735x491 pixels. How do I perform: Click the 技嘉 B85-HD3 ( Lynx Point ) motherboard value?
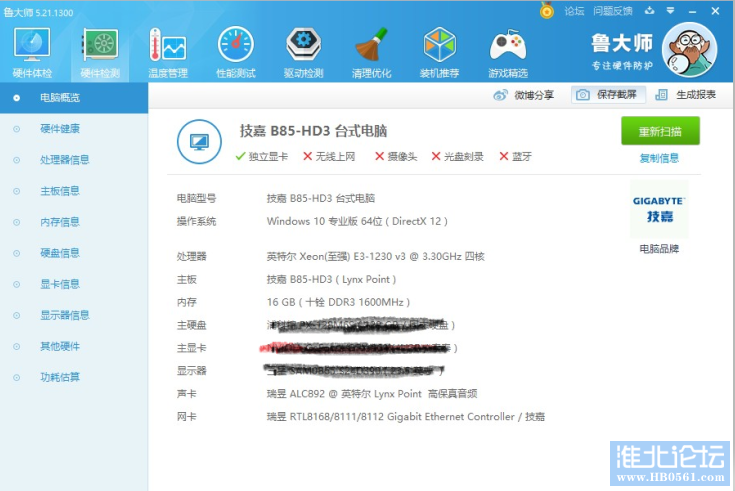point(331,279)
